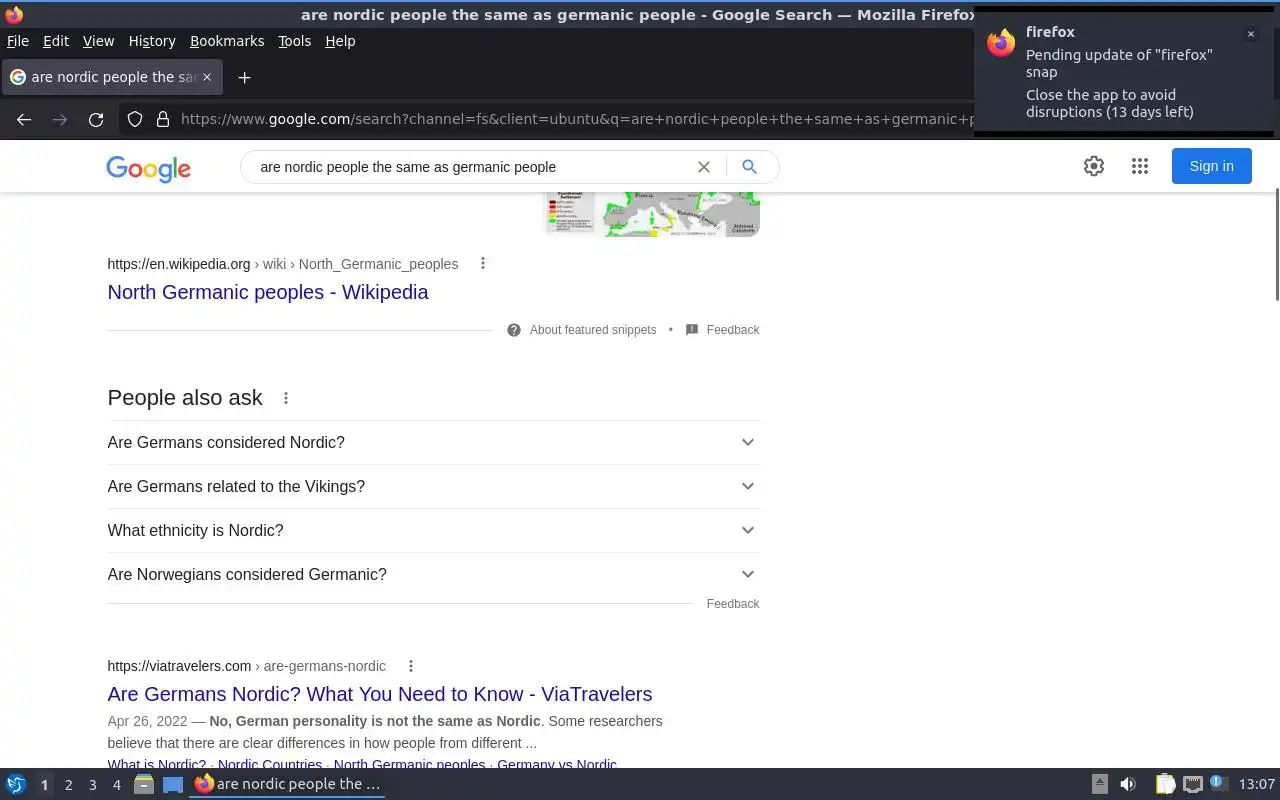Click the network tray icon
The width and height of the screenshot is (1280, 800).
1192,785
